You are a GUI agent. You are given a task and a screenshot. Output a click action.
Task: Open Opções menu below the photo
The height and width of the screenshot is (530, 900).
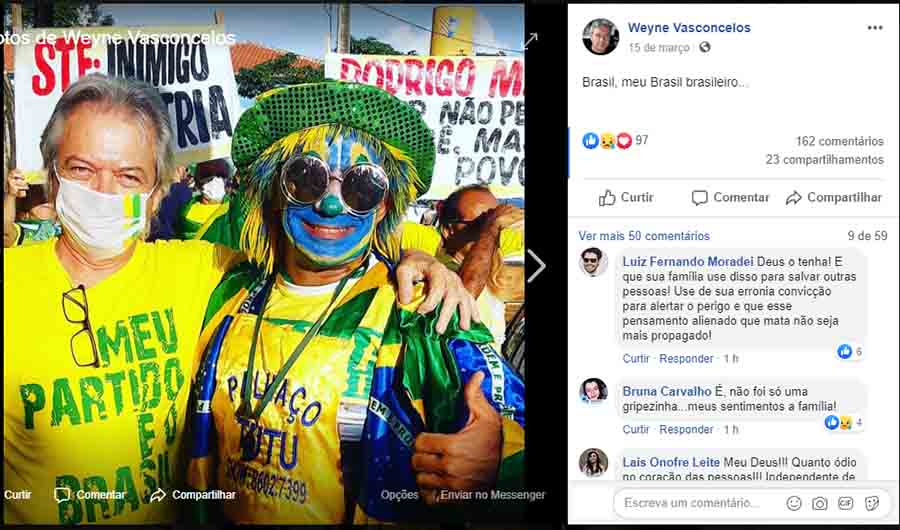(399, 494)
